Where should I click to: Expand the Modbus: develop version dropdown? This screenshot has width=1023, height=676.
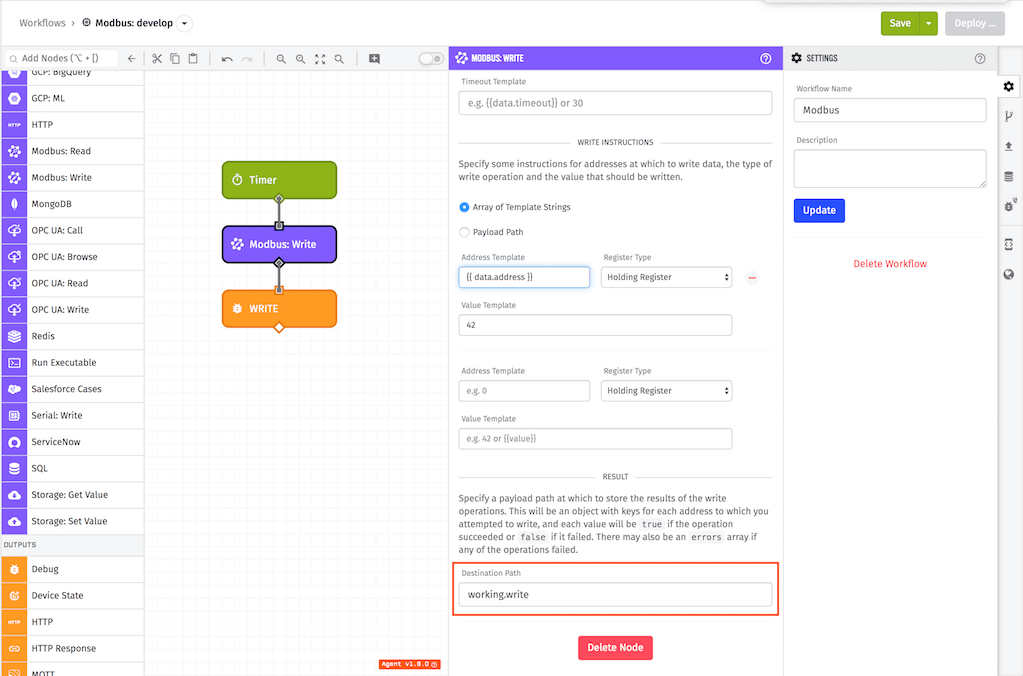[x=185, y=23]
